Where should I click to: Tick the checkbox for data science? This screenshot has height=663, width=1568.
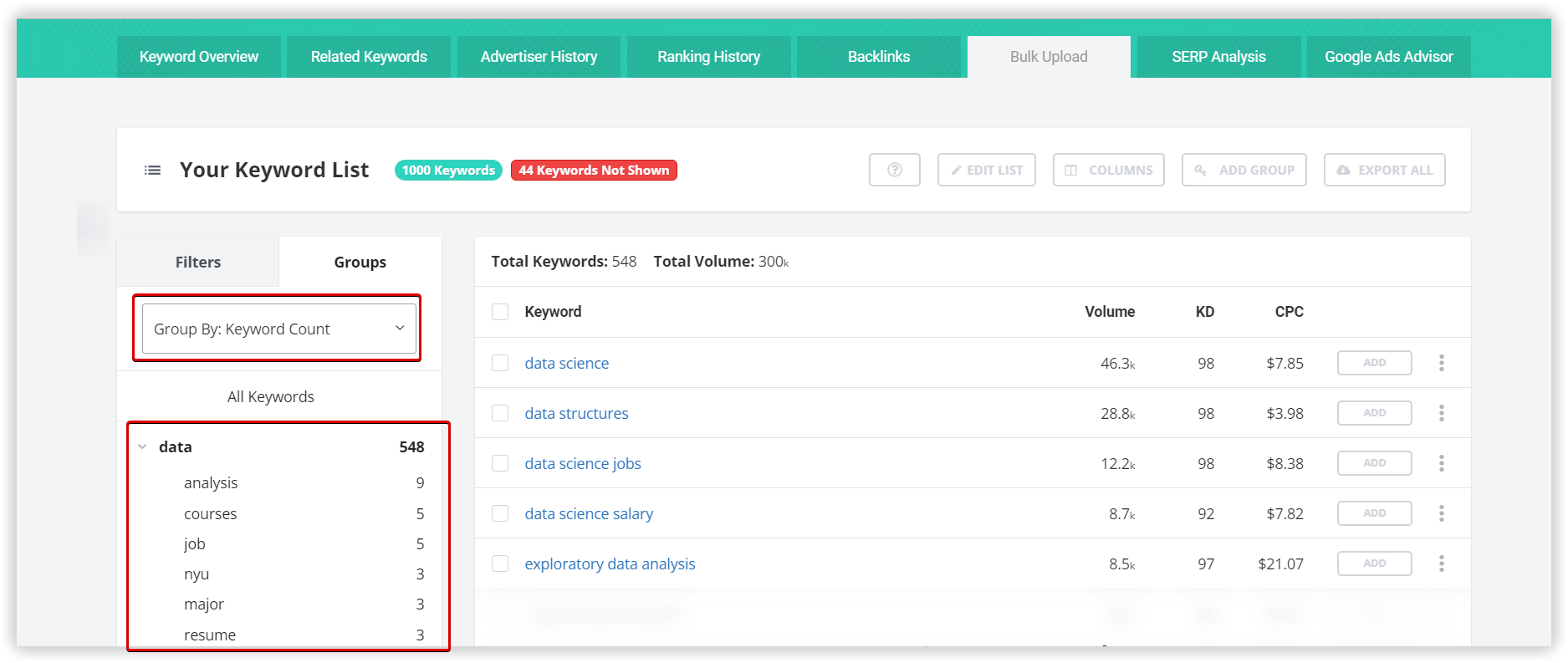pos(500,363)
